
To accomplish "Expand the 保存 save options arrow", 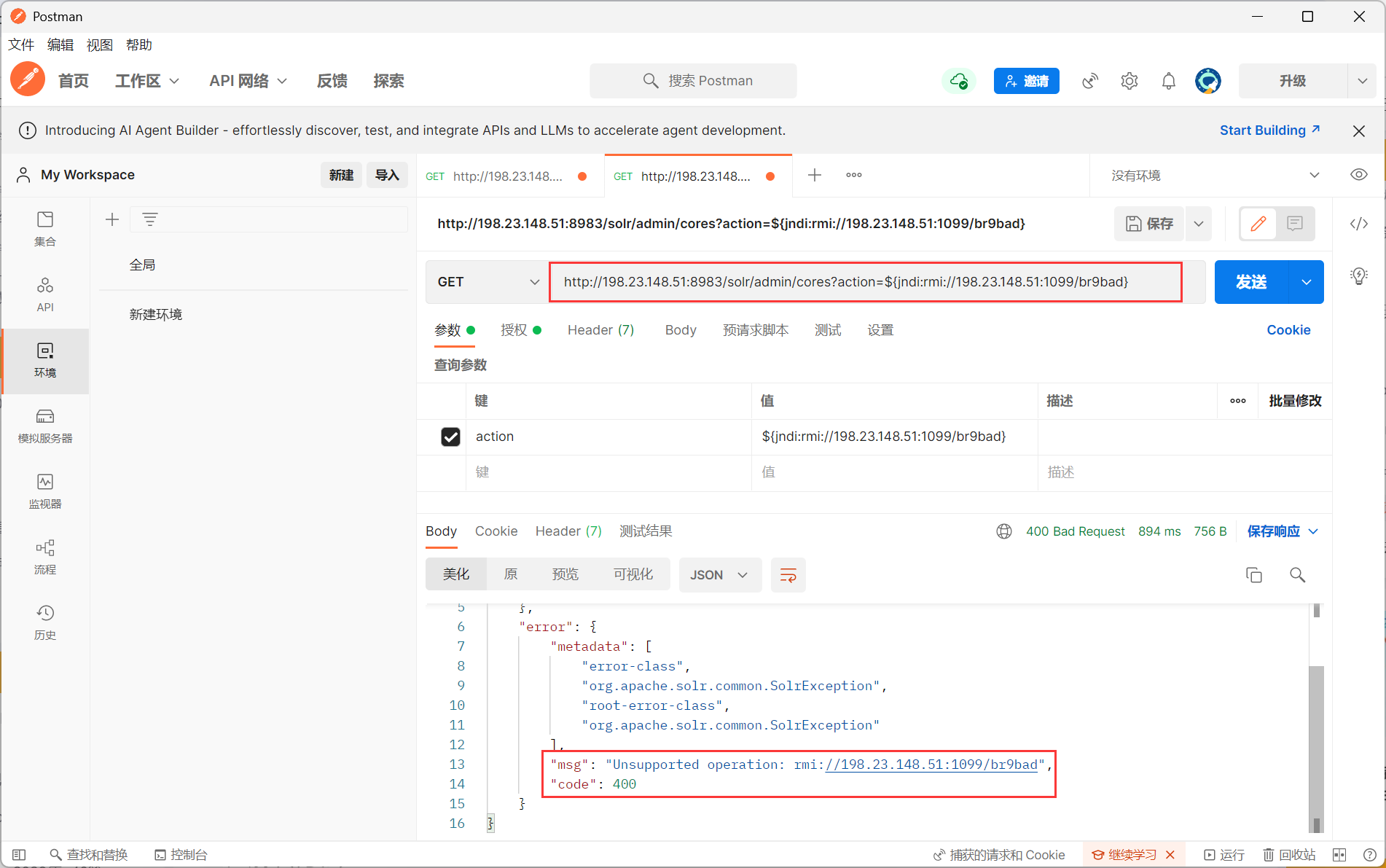I will point(1199,224).
